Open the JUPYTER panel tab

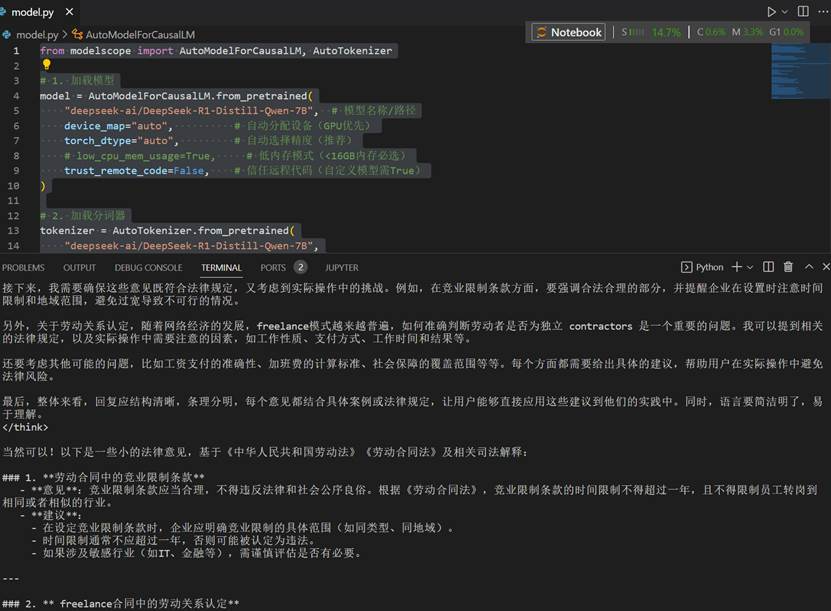[x=342, y=268]
